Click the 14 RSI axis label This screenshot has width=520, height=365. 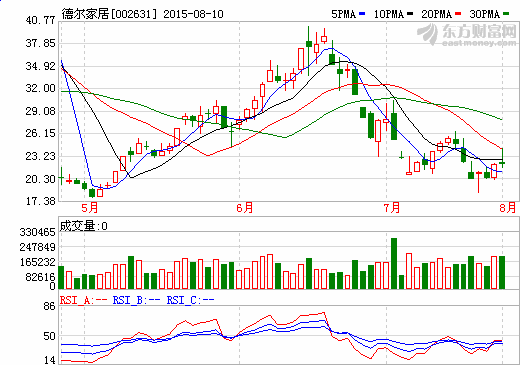click(x=49, y=360)
